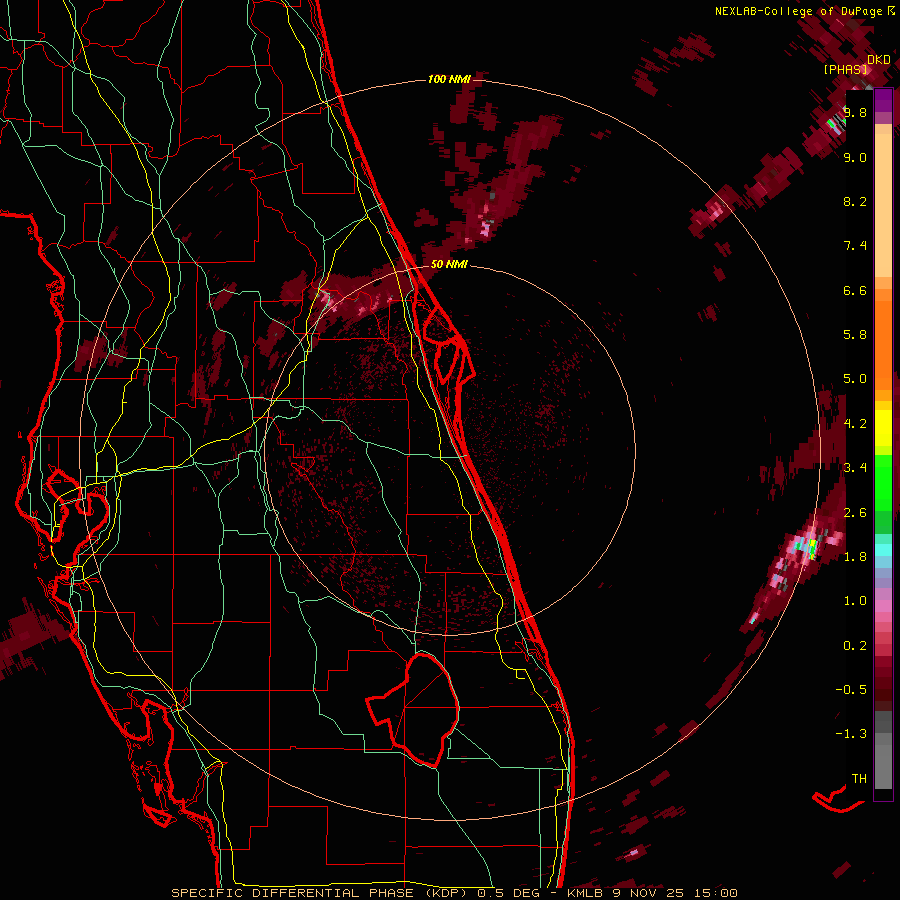Click the 8.2 value on the color scale
This screenshot has height=900, width=900.
coord(855,201)
